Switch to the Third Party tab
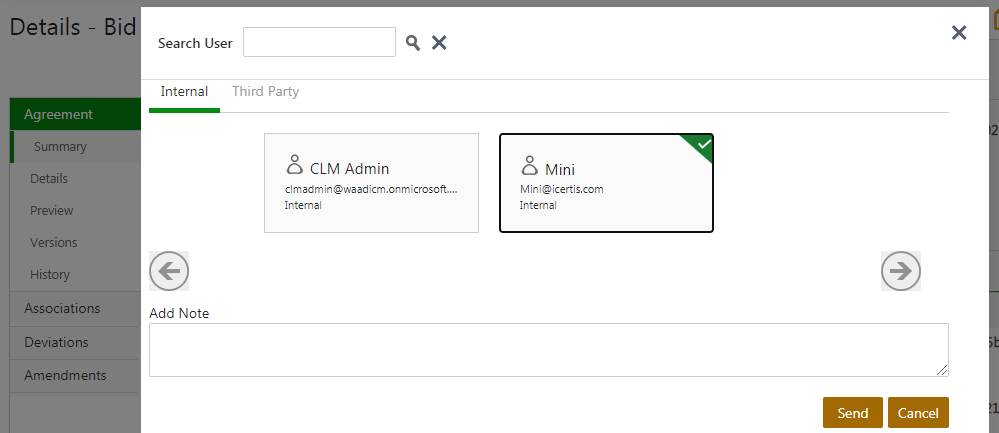 point(265,92)
